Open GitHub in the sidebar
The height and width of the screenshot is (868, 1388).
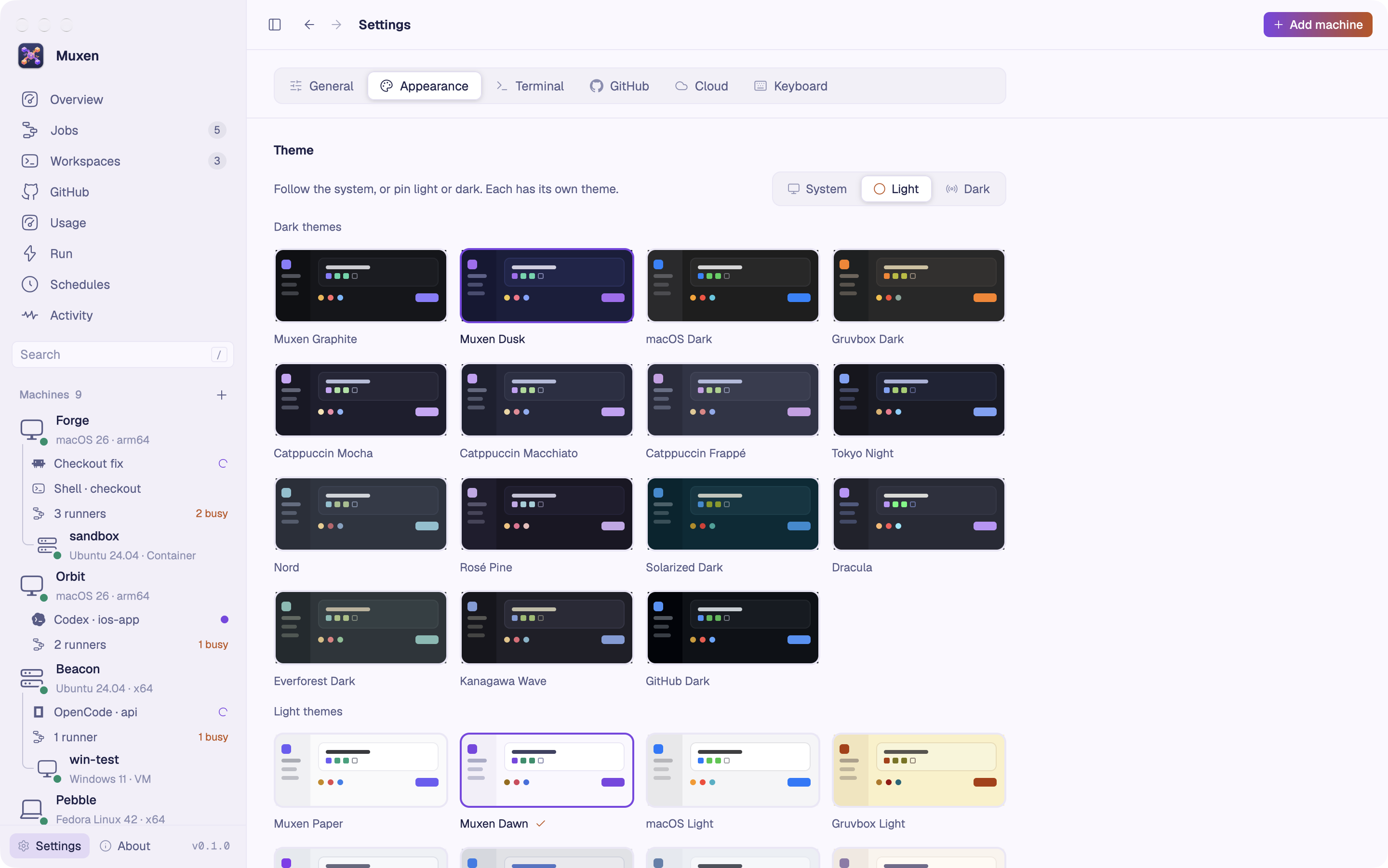[x=123, y=192]
